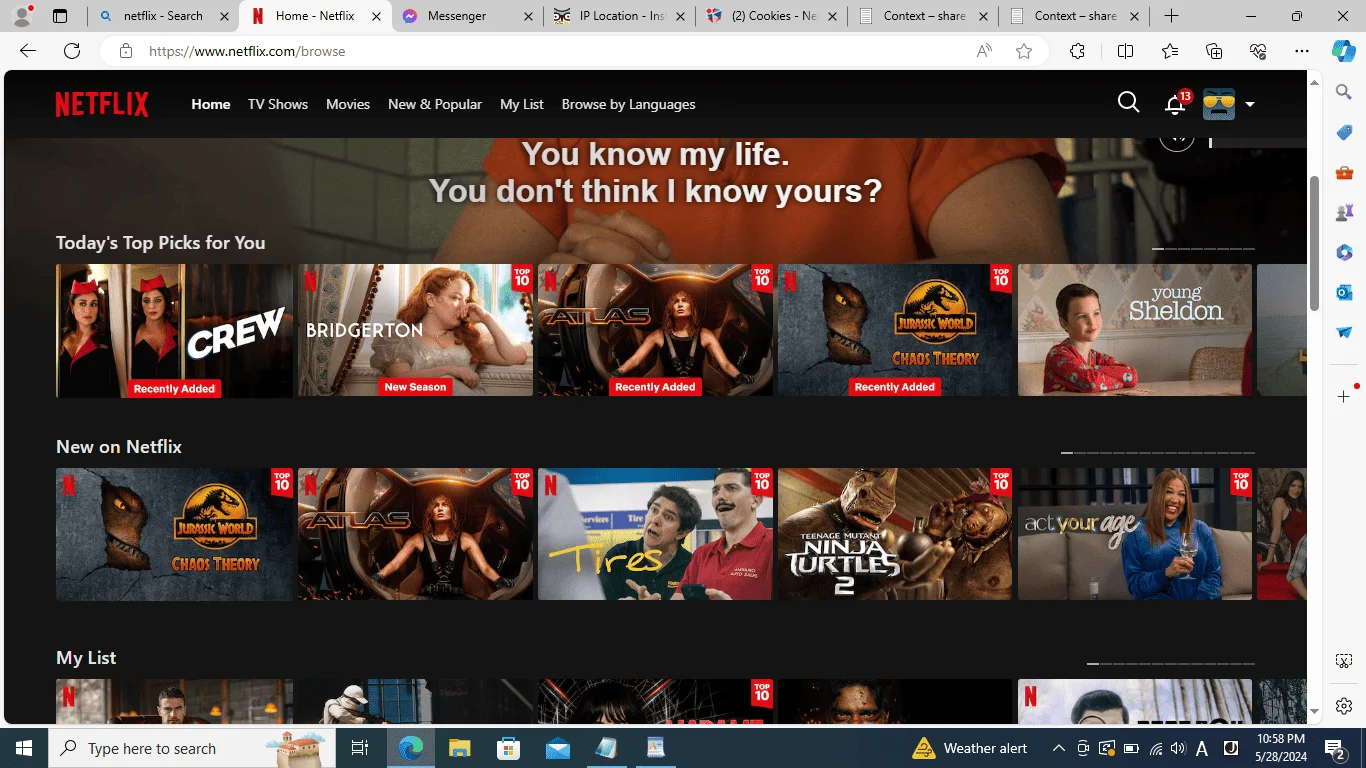Open the Crew thumbnail
Image resolution: width=1366 pixels, height=768 pixels.
(x=174, y=331)
